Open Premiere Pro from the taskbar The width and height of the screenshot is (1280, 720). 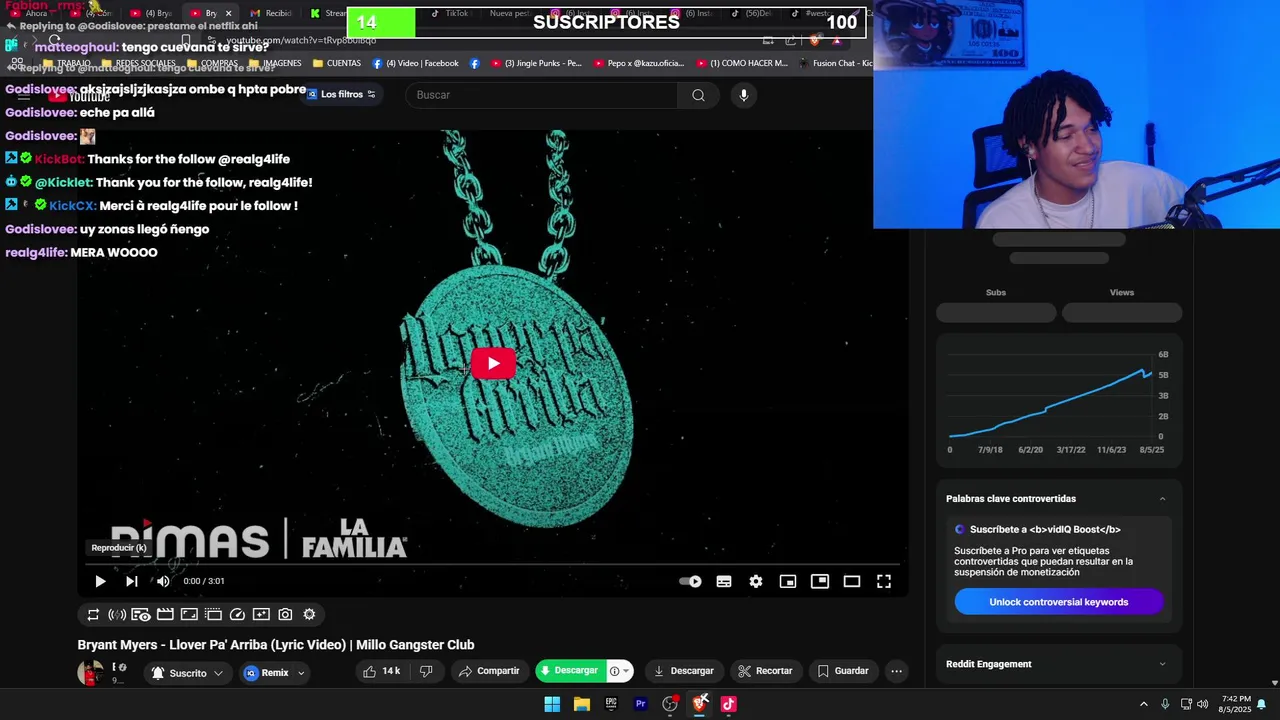click(641, 704)
